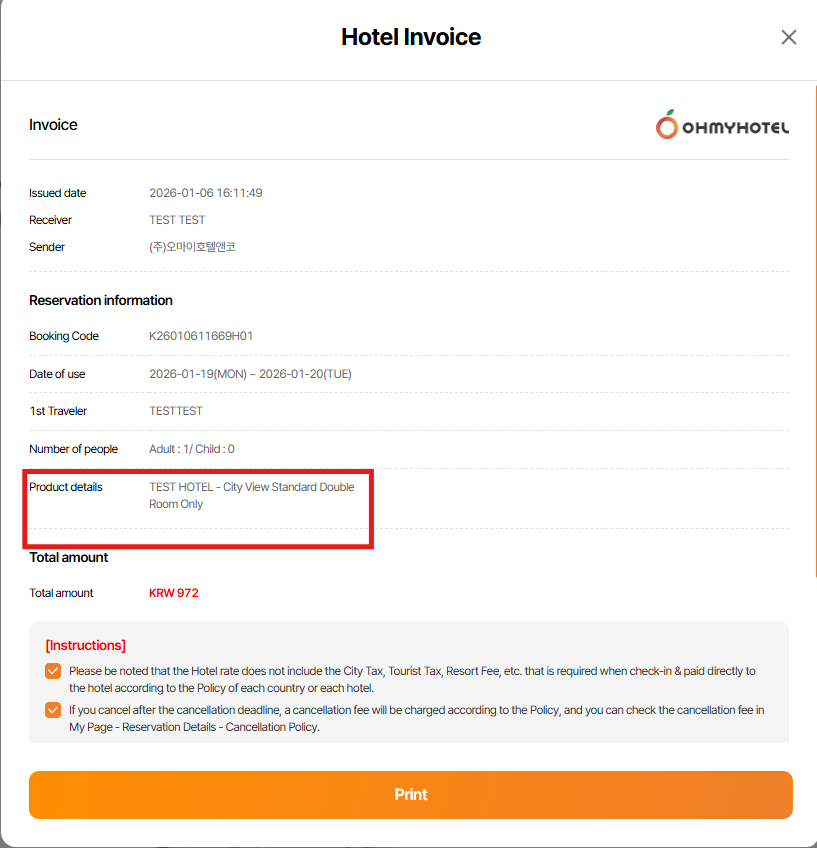Viewport: 817px width, 848px height.
Task: Click the date of use range
Action: (250, 374)
